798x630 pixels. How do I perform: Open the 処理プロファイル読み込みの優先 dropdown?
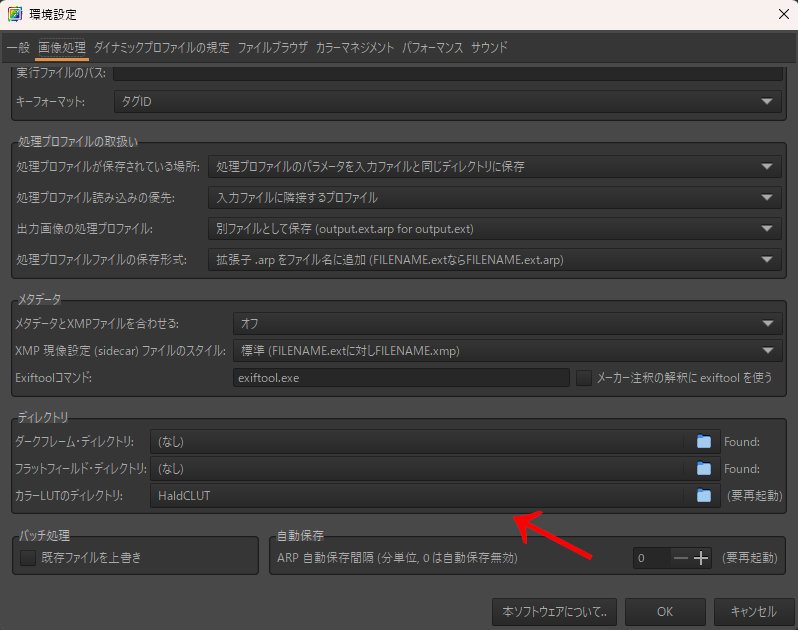495,197
